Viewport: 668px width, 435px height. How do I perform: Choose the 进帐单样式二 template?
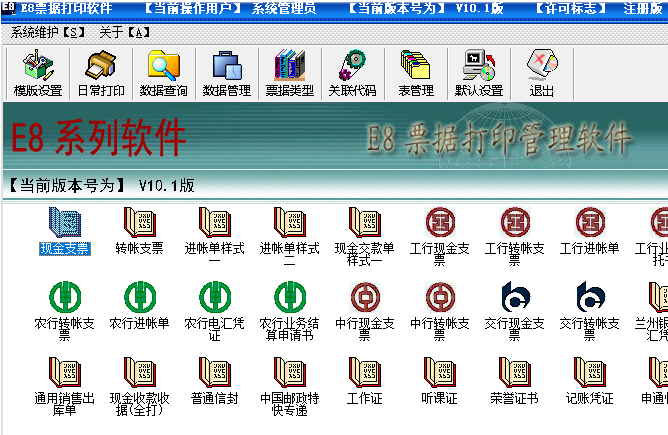pyautogui.click(x=289, y=236)
